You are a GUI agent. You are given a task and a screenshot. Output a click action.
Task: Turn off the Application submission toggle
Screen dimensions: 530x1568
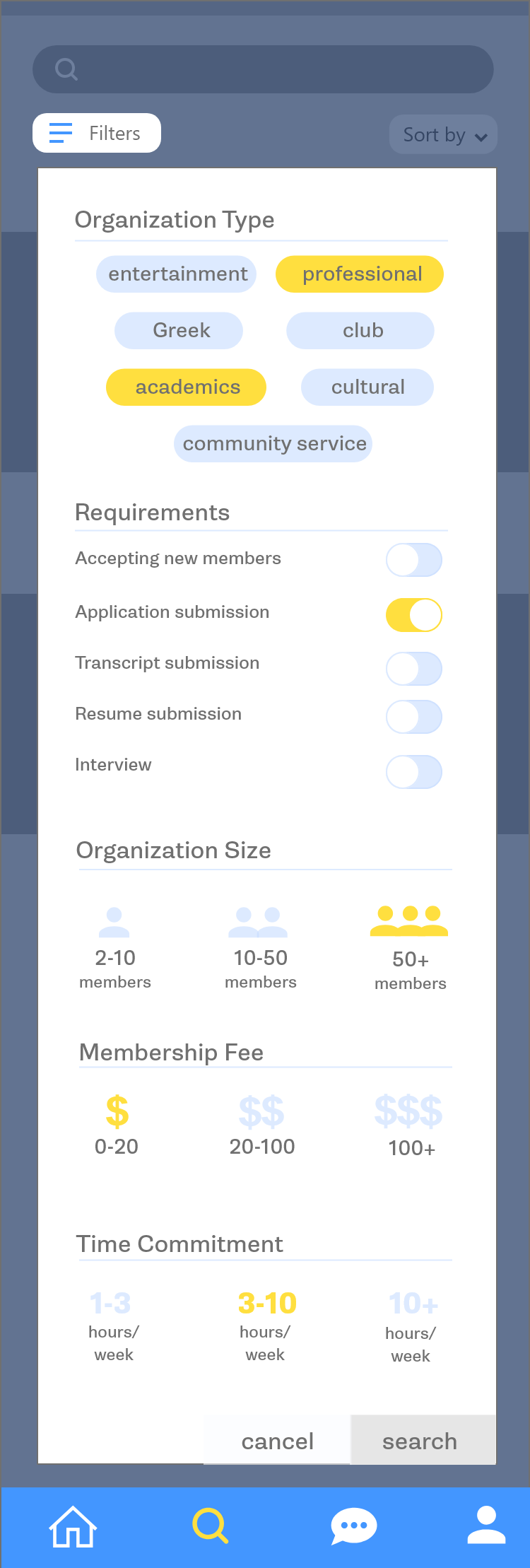(414, 614)
